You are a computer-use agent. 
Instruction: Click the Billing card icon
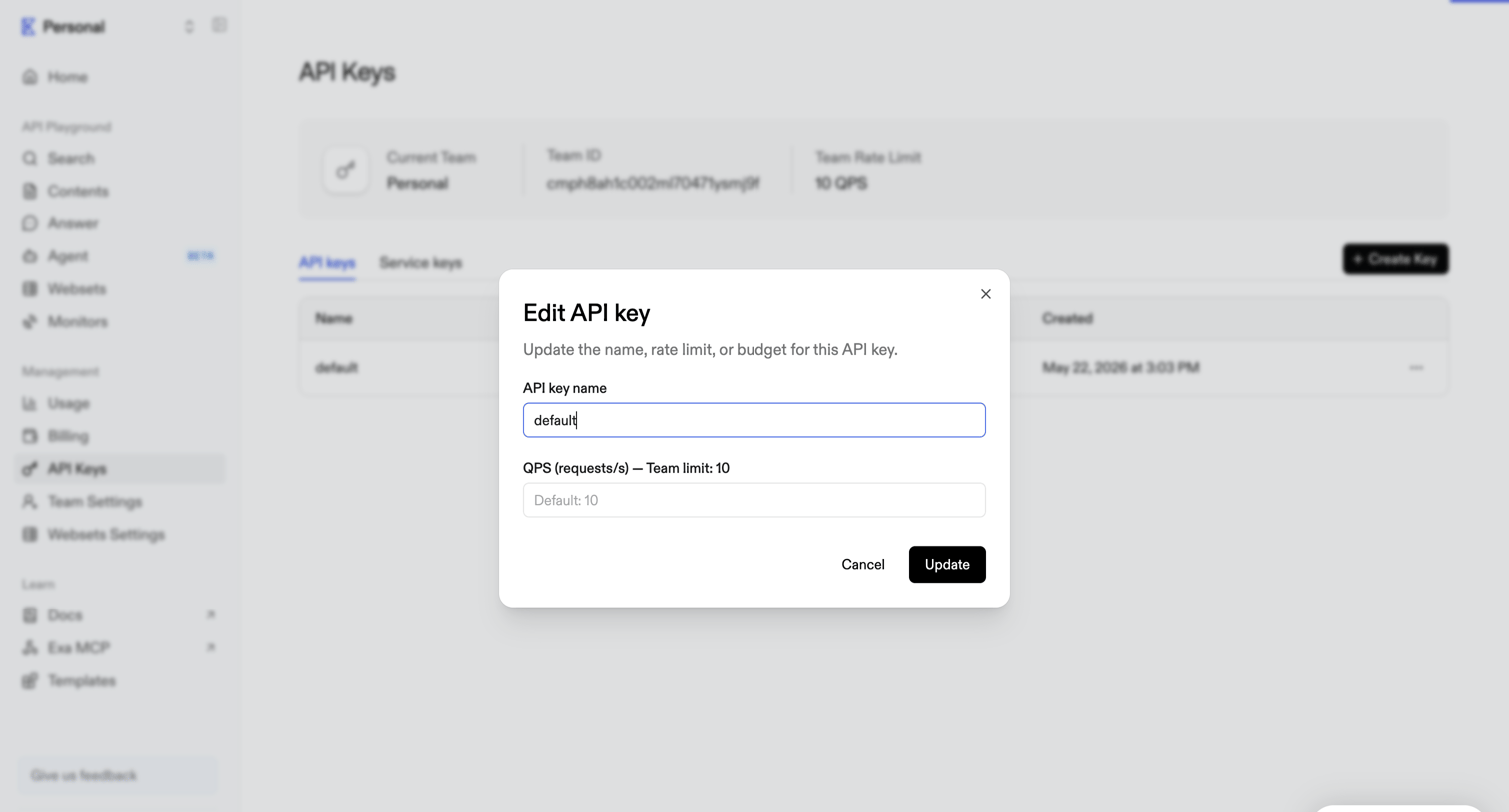click(x=30, y=436)
